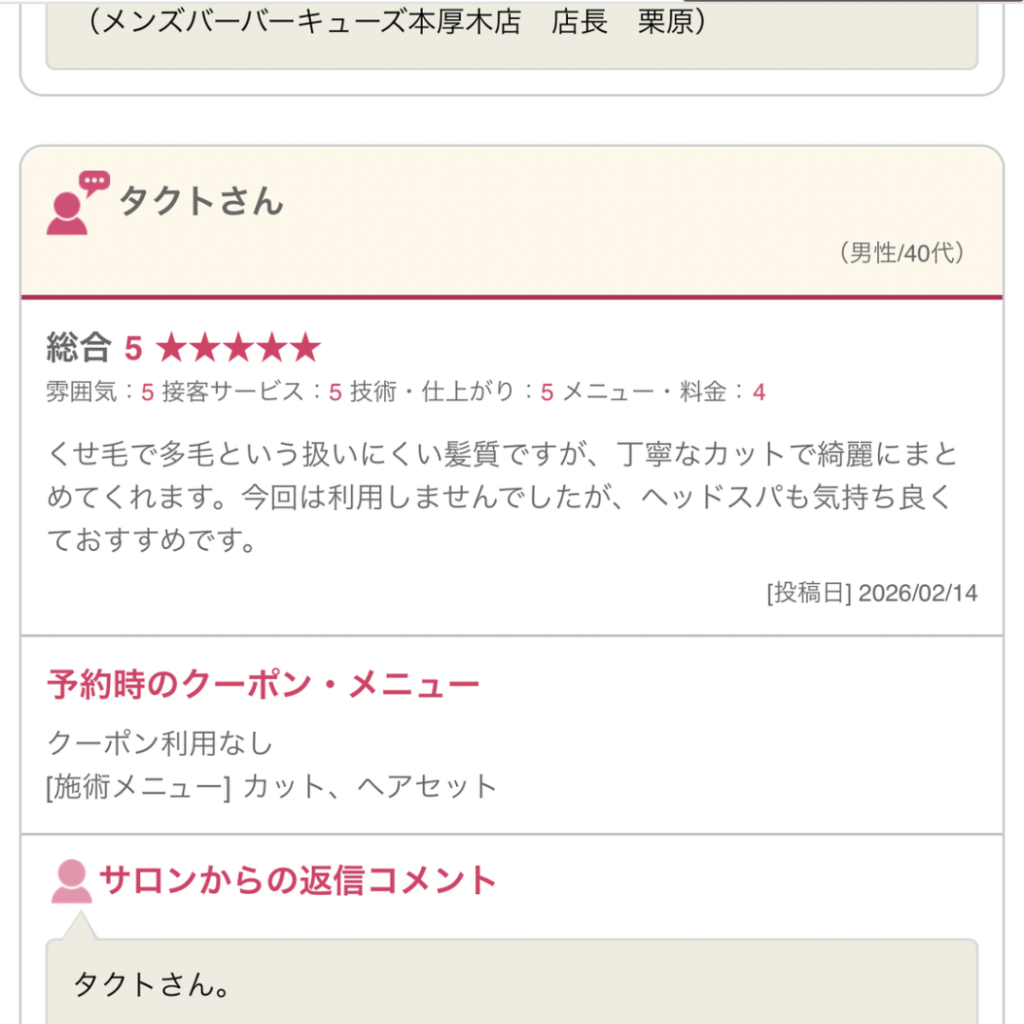Click the 雰囲気 rating score
This screenshot has height=1024, width=1024.
(x=147, y=392)
